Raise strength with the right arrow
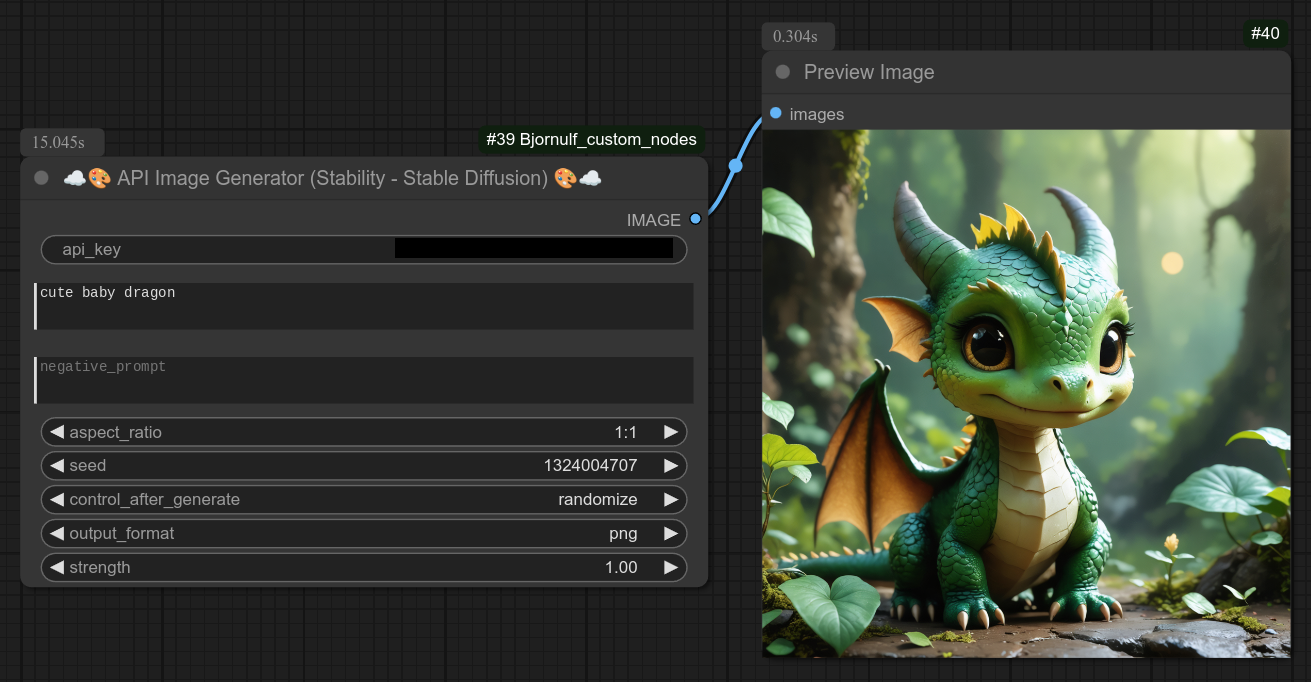This screenshot has height=682, width=1311. (x=671, y=568)
